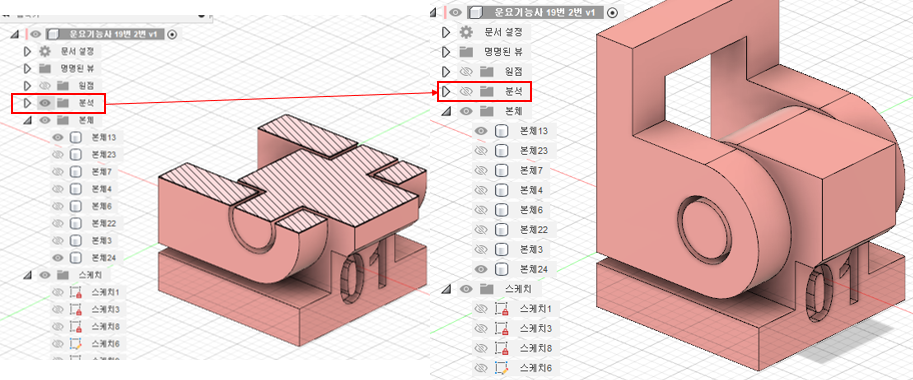This screenshot has width=913, height=380.
Task: Left browser: show 본체23 via its eye
Action: [x=58, y=154]
